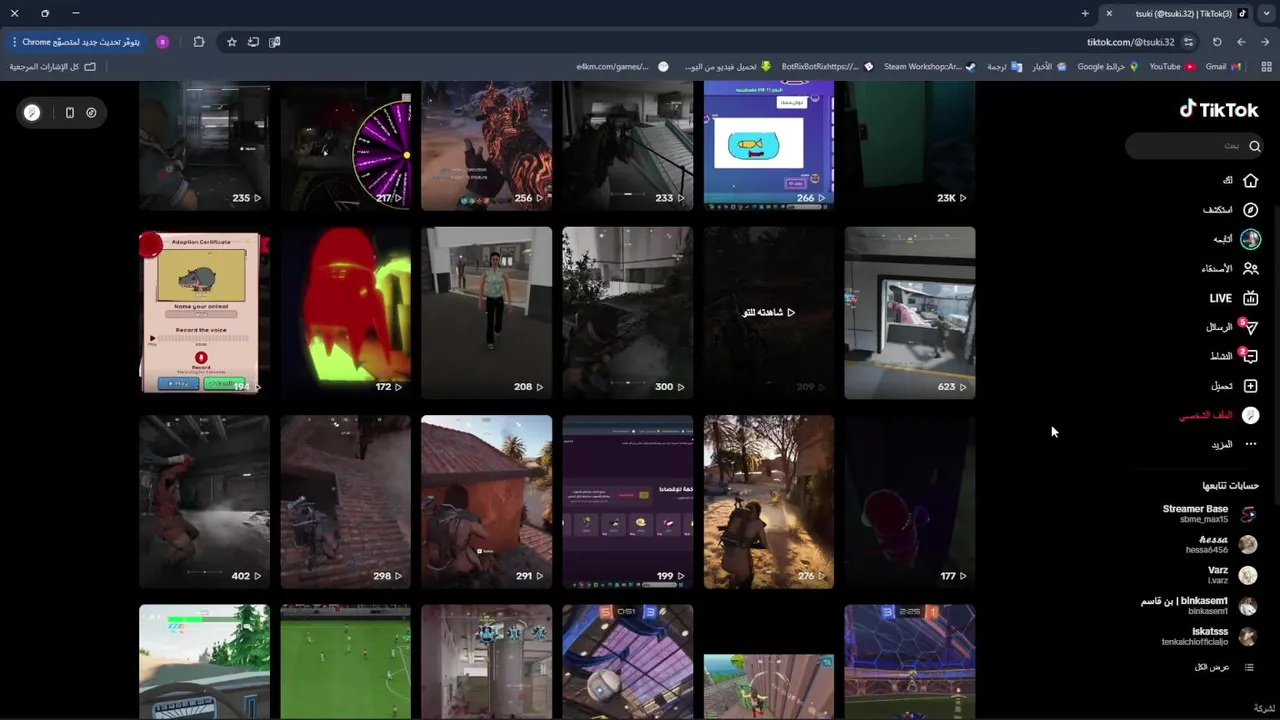Open the Chrome profile avatar
This screenshot has width=1280, height=720.
(x=163, y=42)
